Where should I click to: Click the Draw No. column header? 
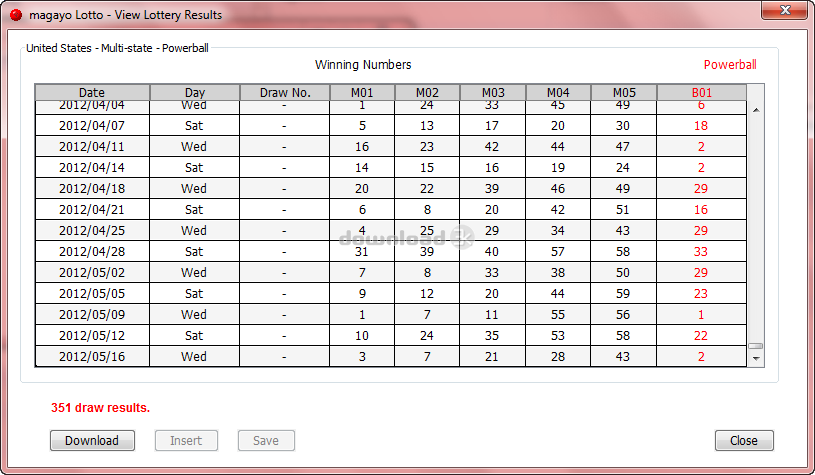tap(285, 93)
